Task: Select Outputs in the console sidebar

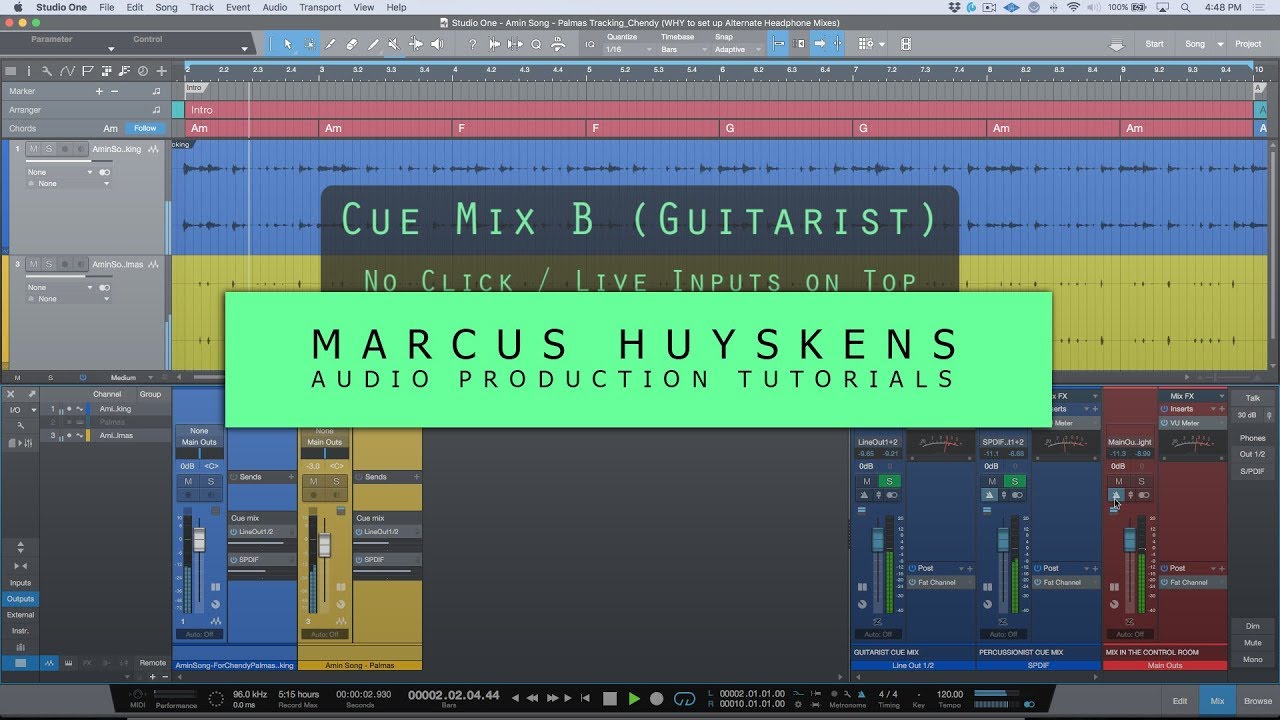Action: [20, 599]
